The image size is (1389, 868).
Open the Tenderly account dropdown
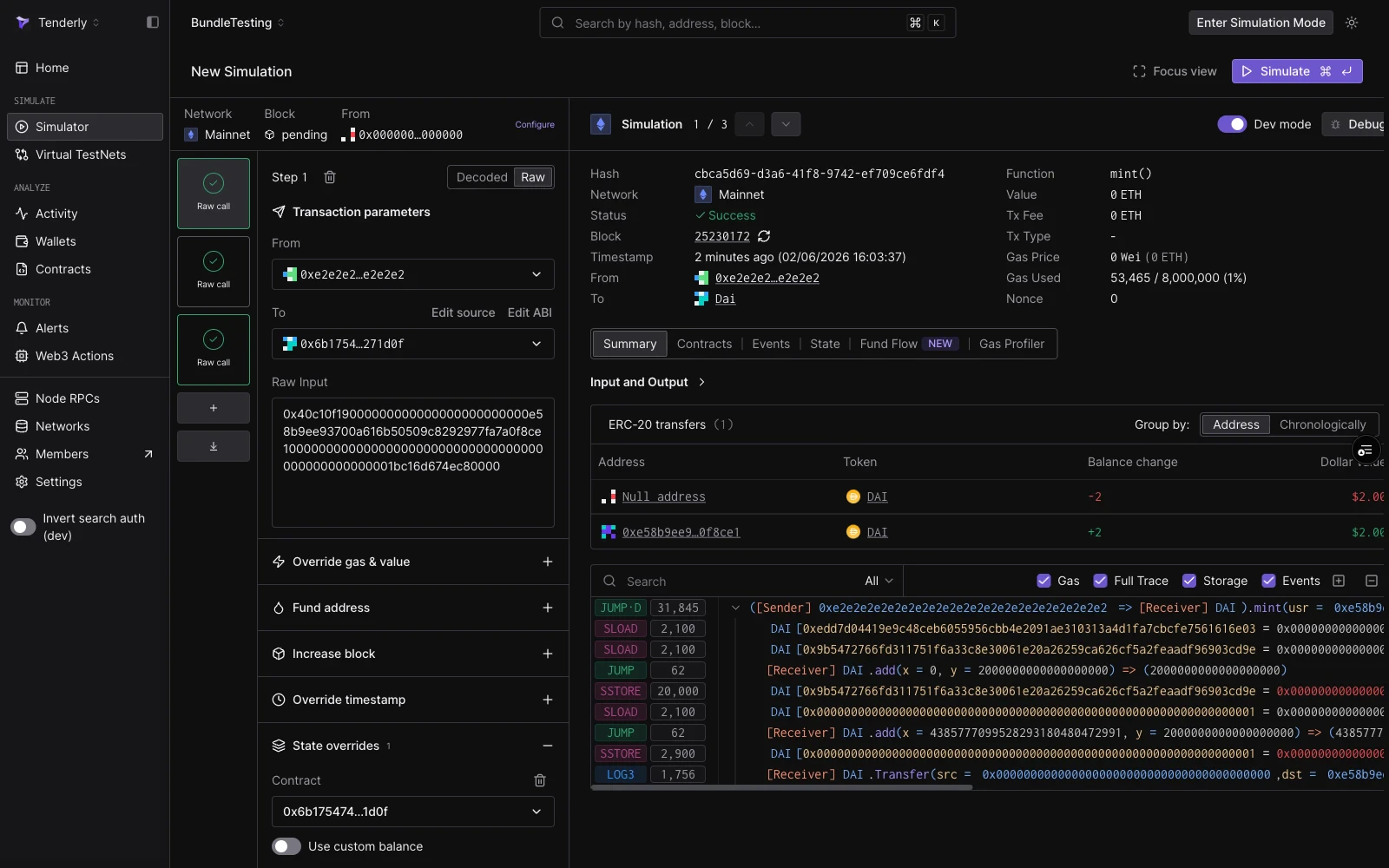tap(59, 23)
